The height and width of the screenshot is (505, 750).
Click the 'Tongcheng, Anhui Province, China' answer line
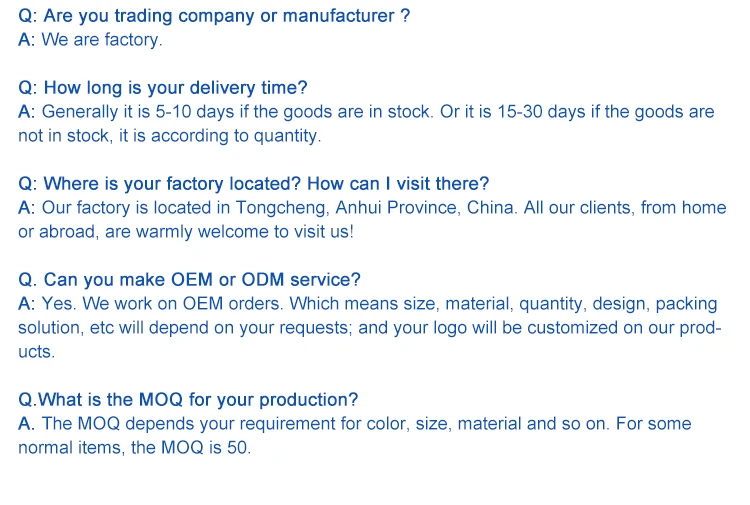click(x=372, y=208)
